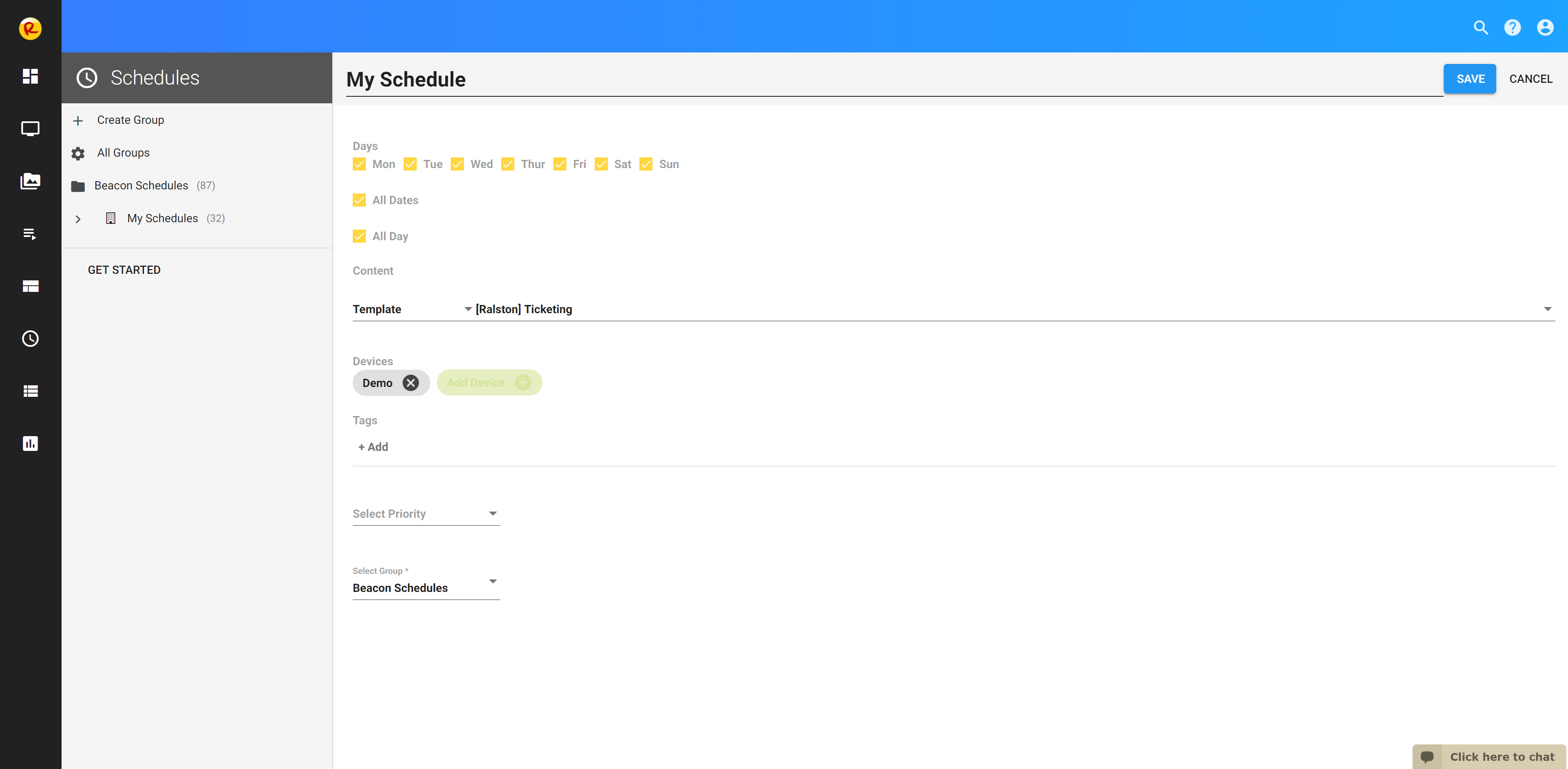1568x769 pixels.
Task: Open the devices monitor icon in sidebar
Action: [x=30, y=128]
